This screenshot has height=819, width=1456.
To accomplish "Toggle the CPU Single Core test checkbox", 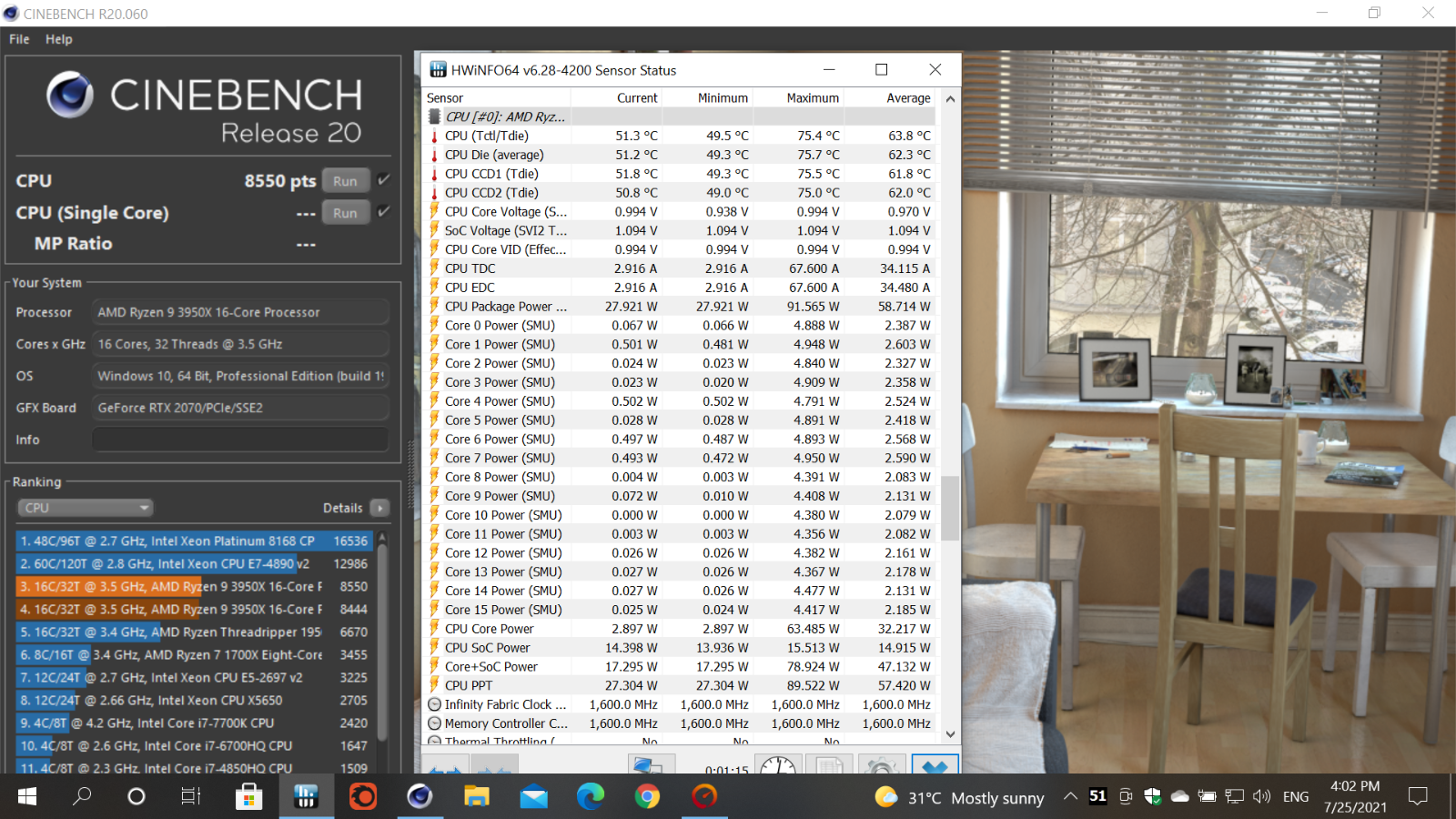I will (384, 211).
